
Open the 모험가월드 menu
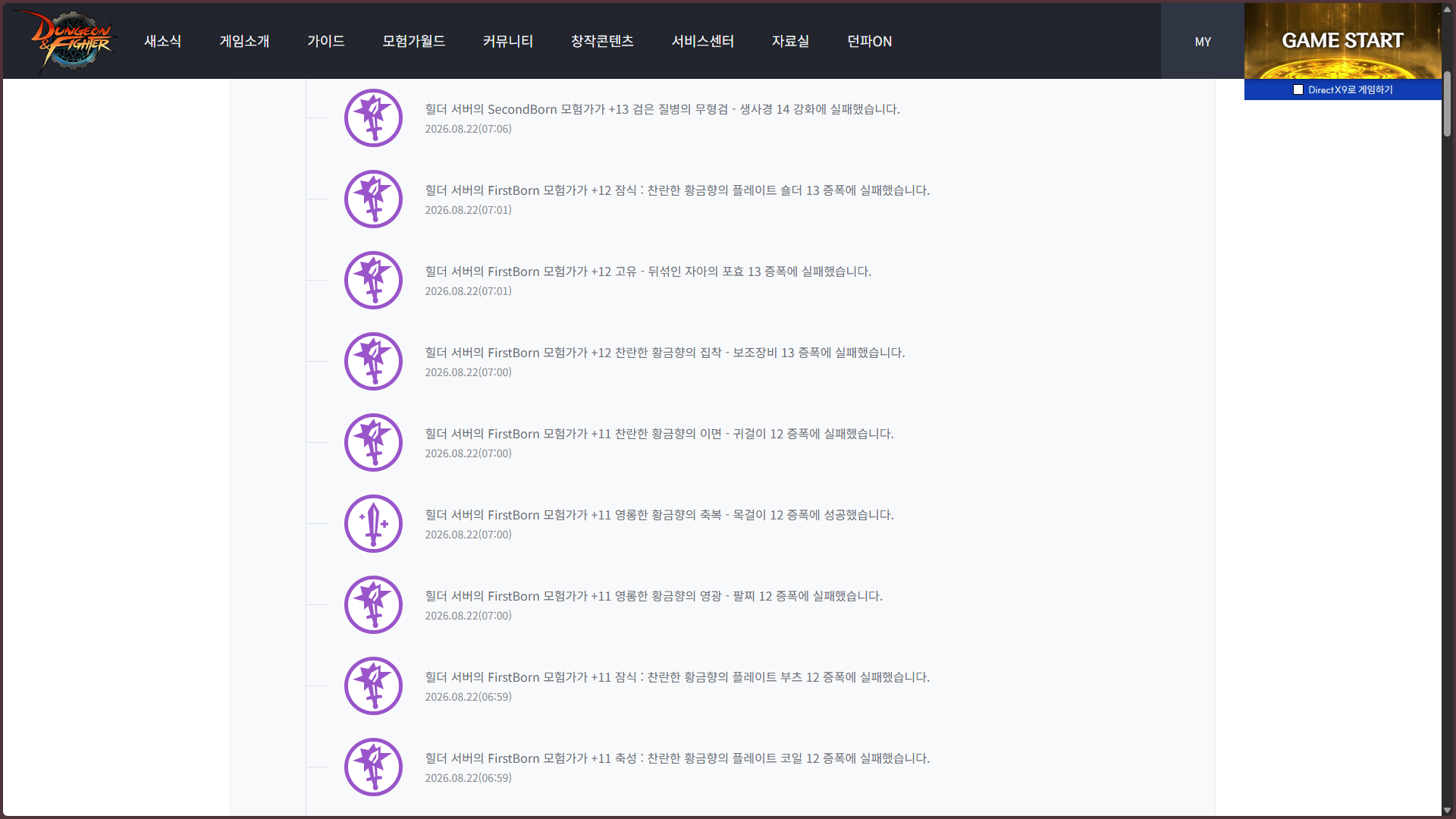414,41
